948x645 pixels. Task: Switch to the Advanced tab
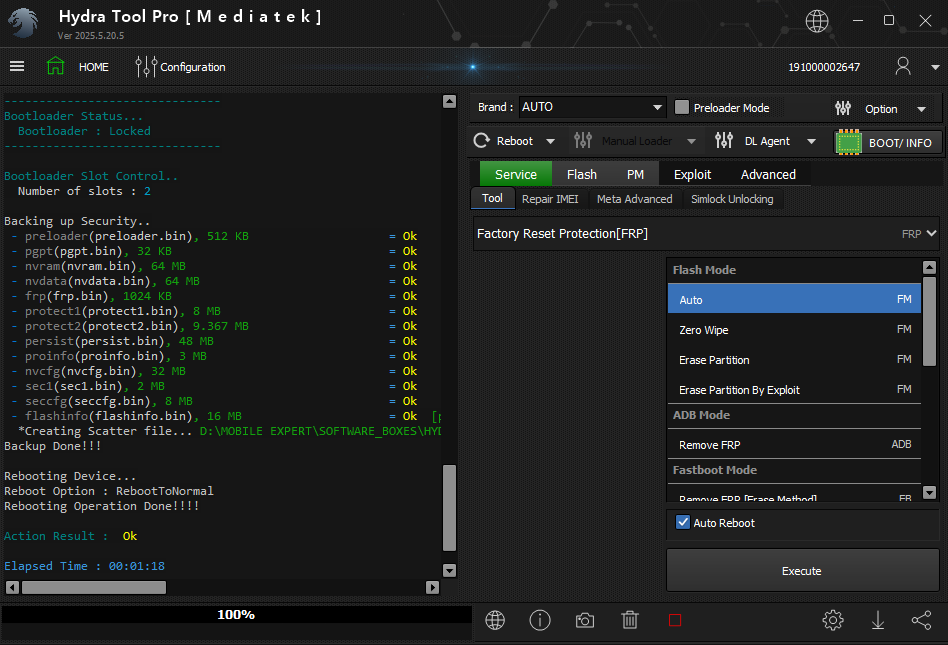(x=768, y=174)
